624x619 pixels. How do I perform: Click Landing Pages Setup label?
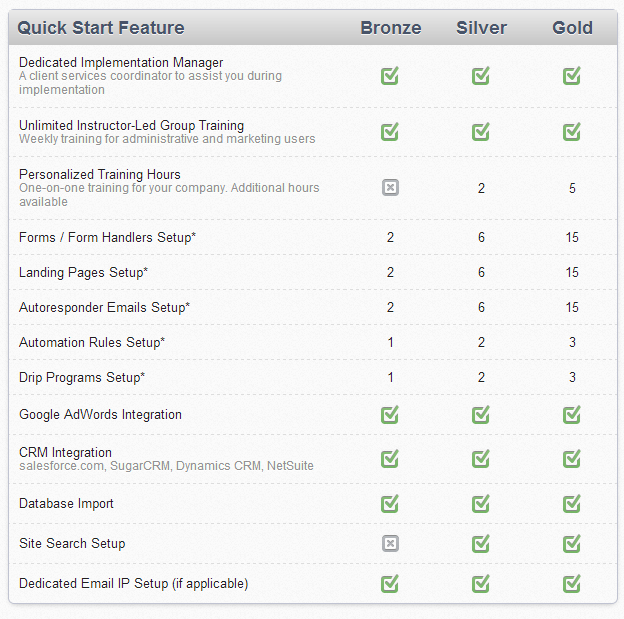pos(84,272)
